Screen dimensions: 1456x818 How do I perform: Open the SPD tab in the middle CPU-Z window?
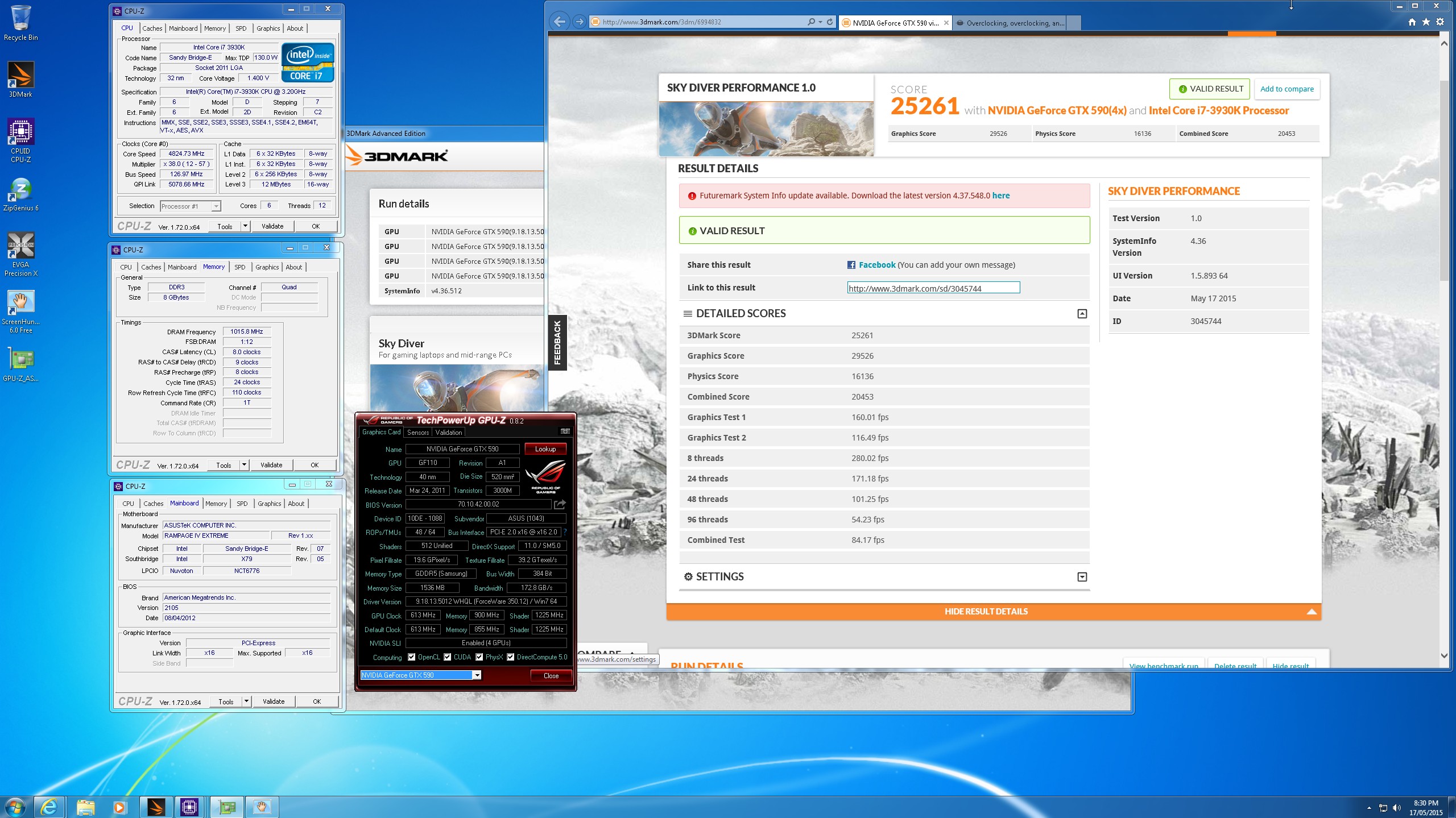pos(240,267)
